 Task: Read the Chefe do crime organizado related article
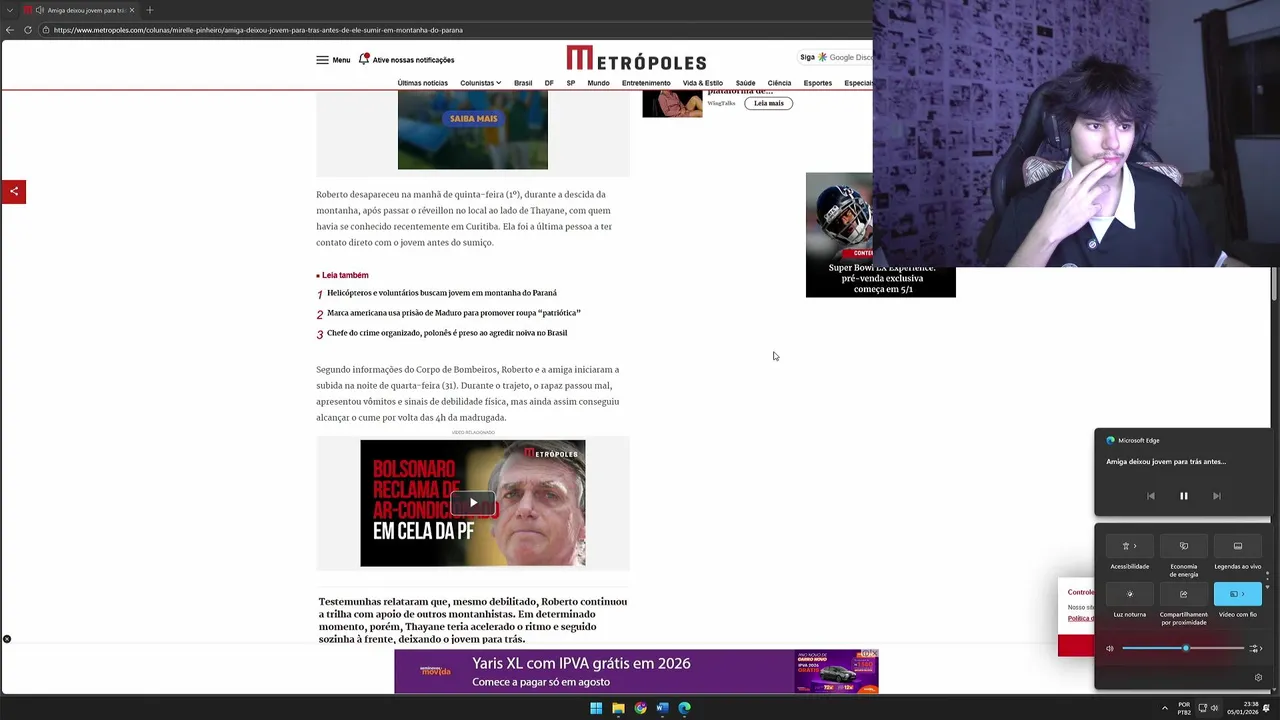pos(447,333)
